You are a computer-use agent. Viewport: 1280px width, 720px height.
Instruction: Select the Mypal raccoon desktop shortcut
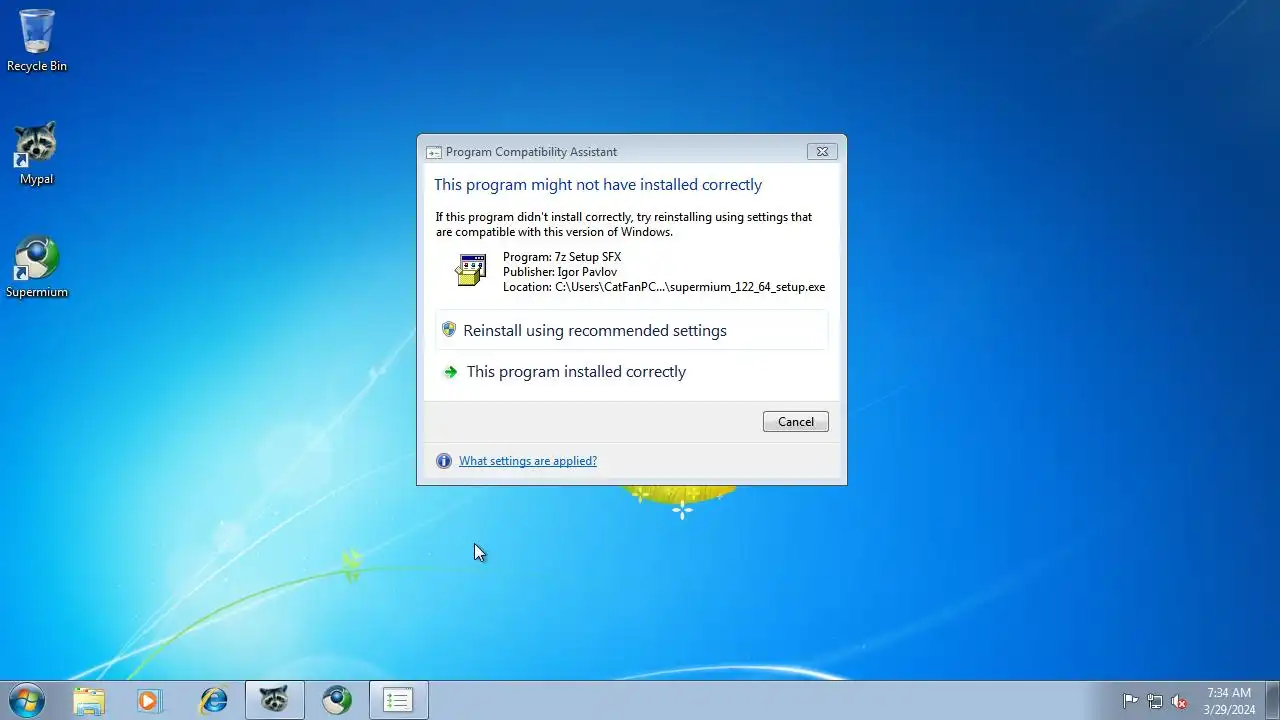(x=36, y=154)
